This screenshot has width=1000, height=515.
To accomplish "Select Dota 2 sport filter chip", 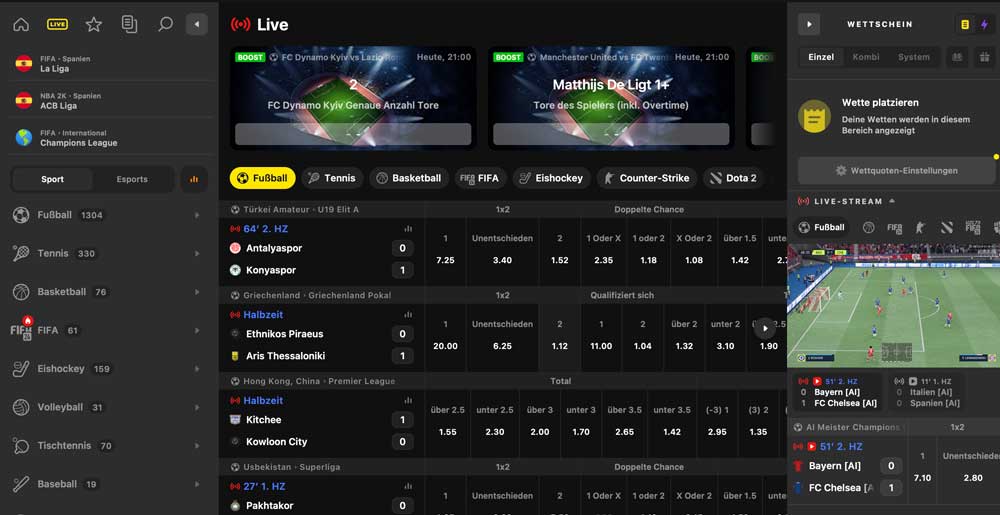I will 733,178.
